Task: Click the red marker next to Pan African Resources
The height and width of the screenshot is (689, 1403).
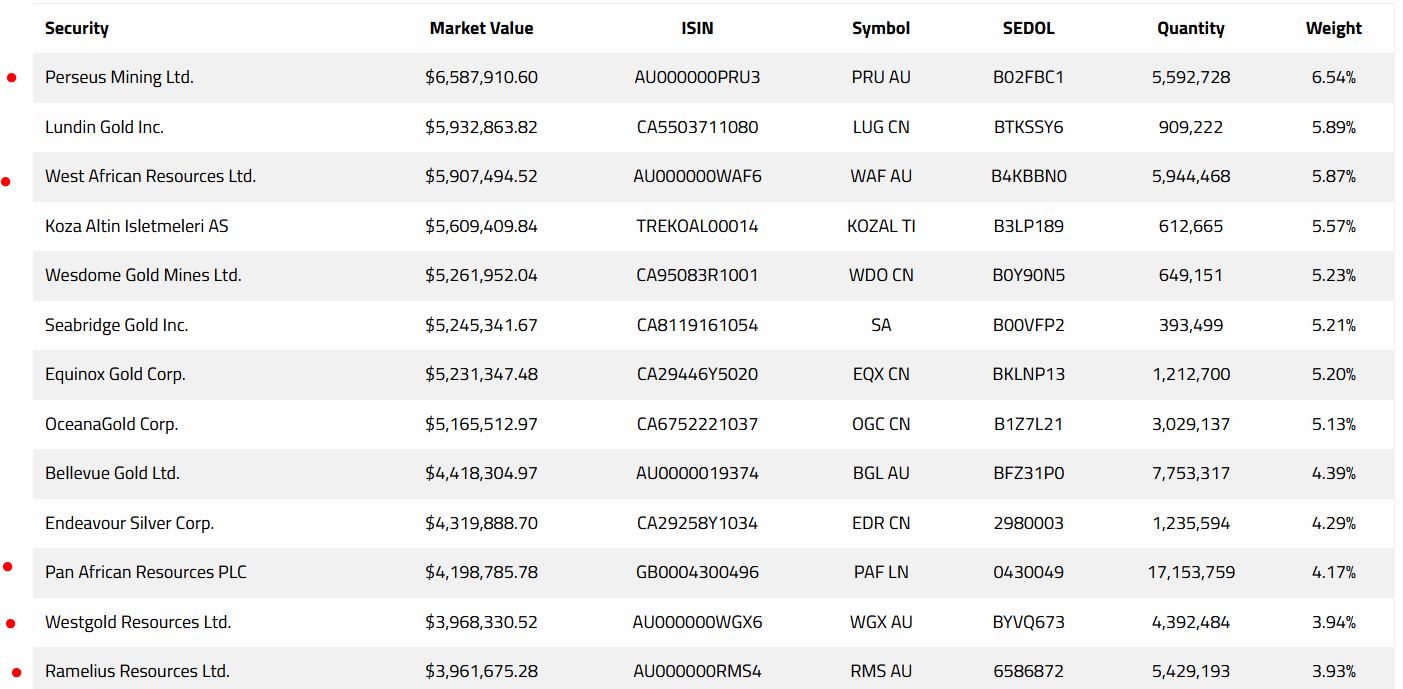Action: (x=8, y=567)
